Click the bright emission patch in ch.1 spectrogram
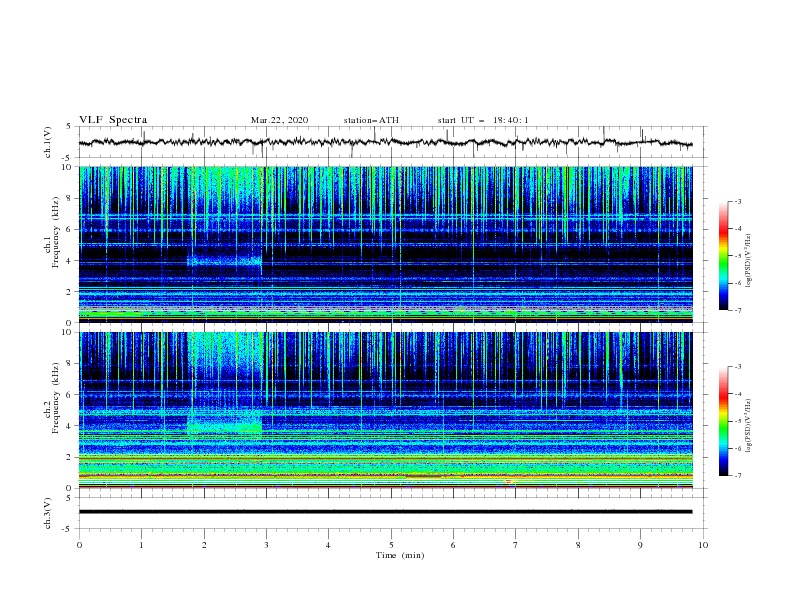Image resolution: width=792 pixels, height=612 pixels. point(224,261)
